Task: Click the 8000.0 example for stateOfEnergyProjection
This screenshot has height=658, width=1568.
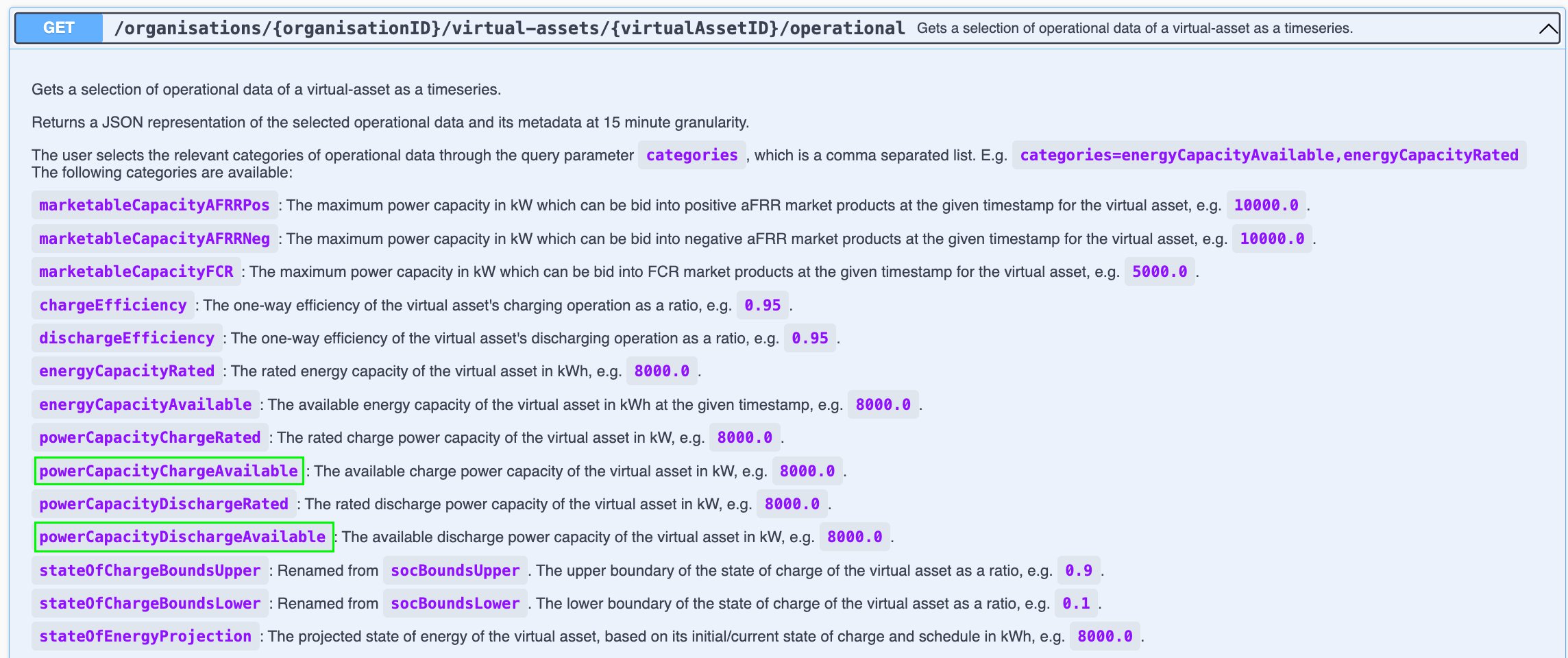Action: pos(1105,636)
